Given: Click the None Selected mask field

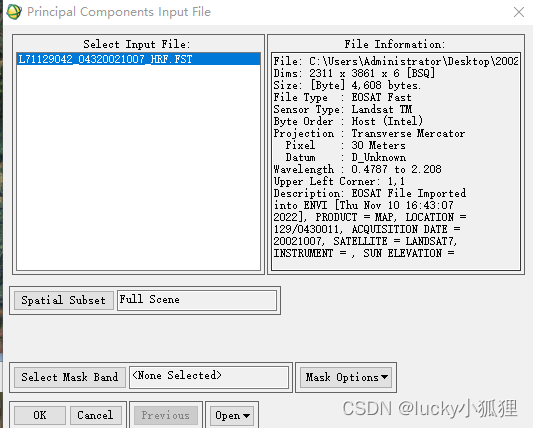Looking at the screenshot, I should click(209, 376).
